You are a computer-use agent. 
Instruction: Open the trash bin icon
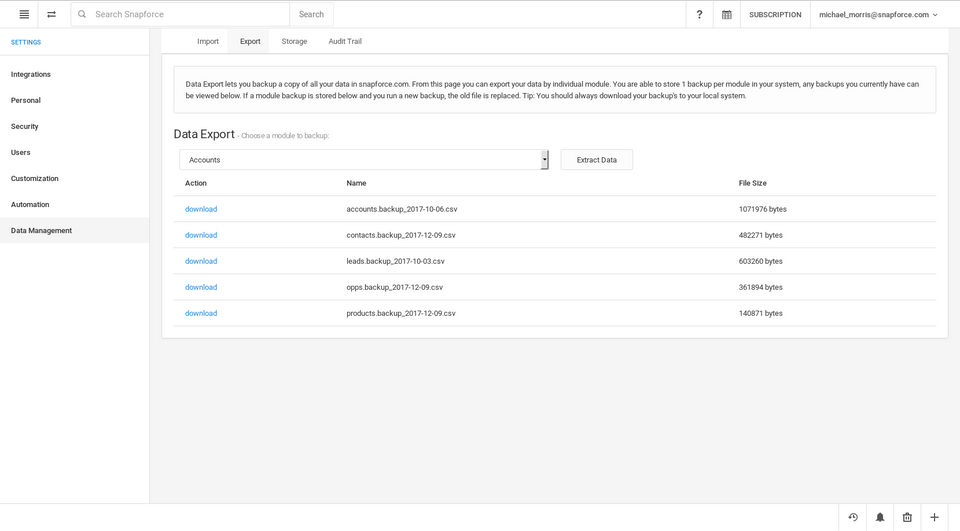pyautogui.click(x=907, y=517)
